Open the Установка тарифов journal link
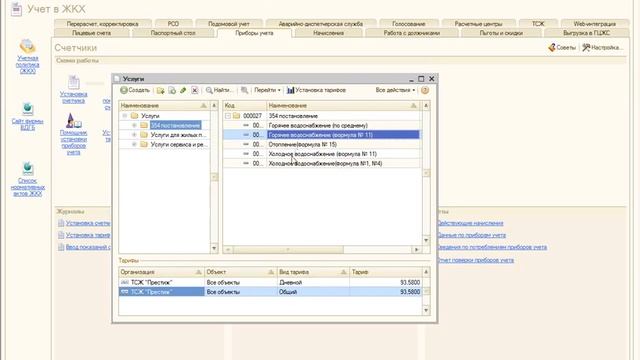 88,235
